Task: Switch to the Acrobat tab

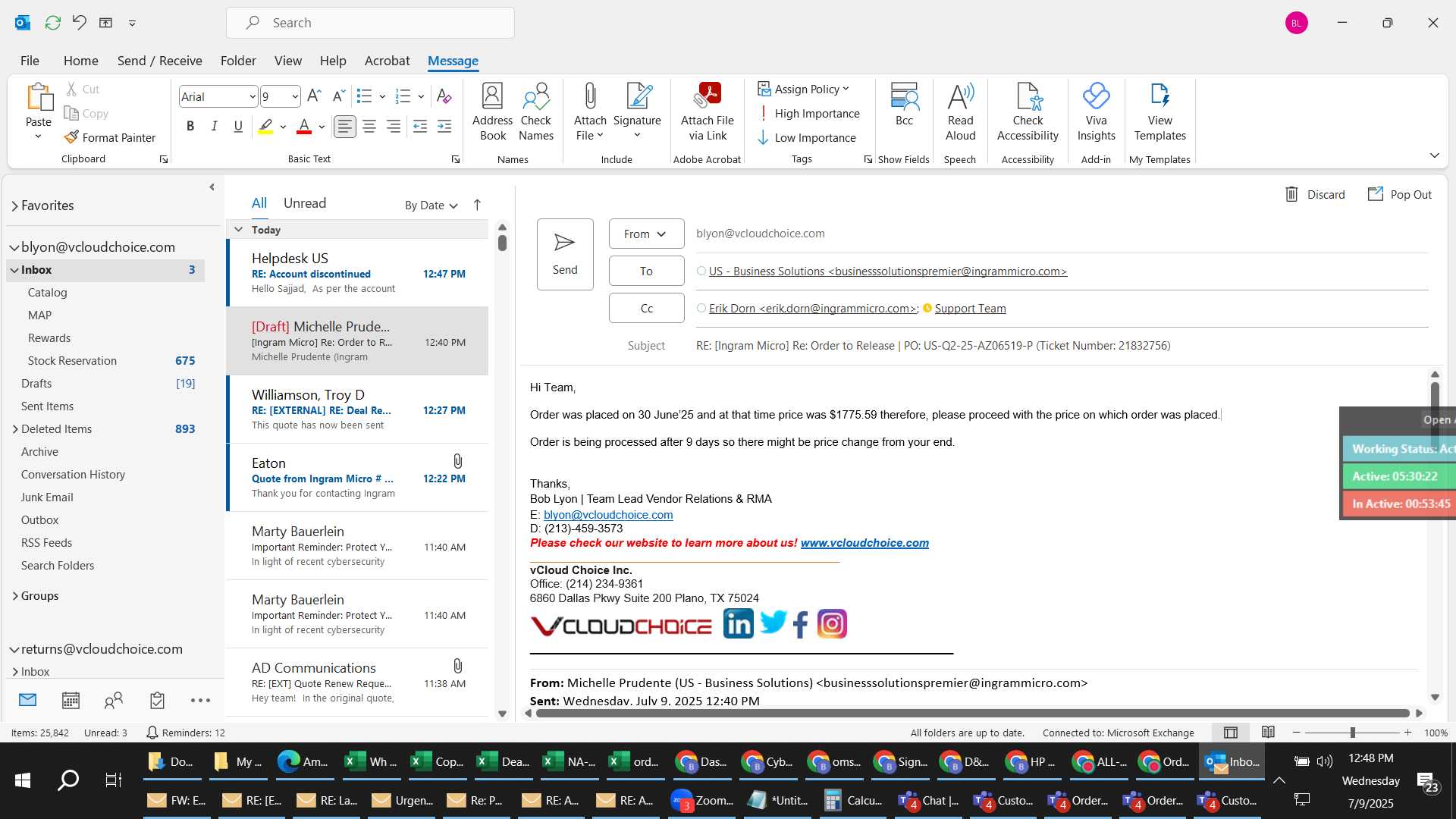Action: [x=387, y=61]
